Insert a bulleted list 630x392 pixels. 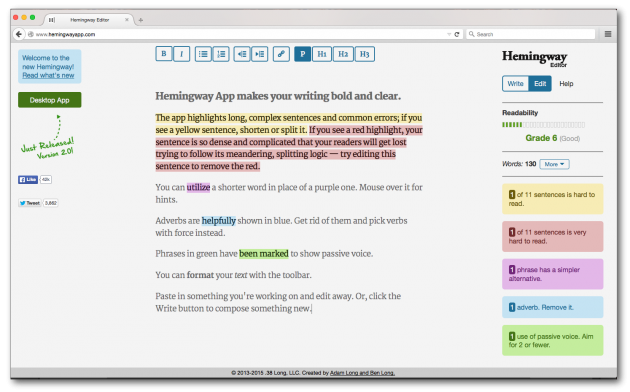tap(203, 54)
